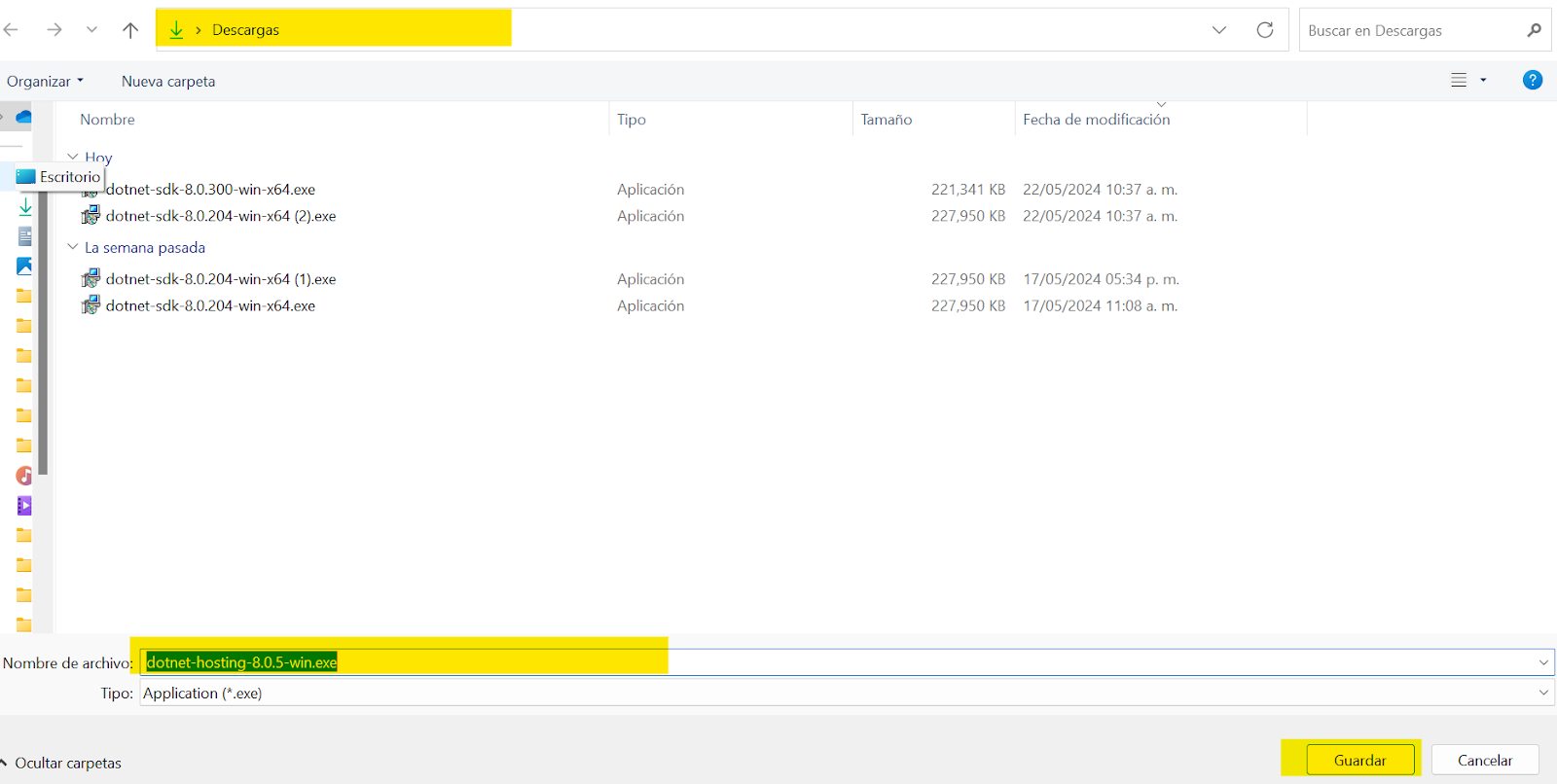Go up one folder level

(x=130, y=30)
